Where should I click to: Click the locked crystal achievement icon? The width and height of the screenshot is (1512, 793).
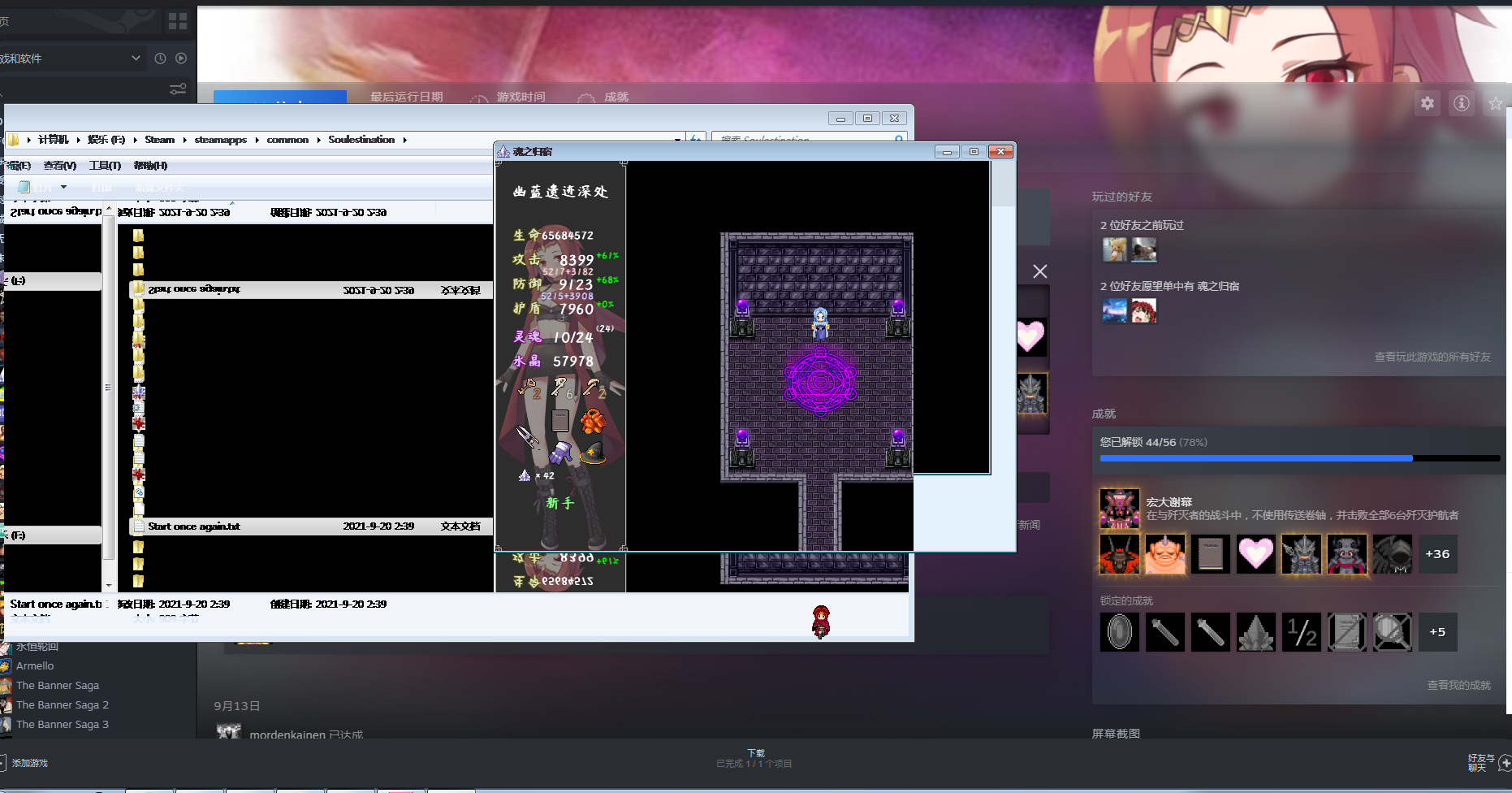coord(1256,632)
